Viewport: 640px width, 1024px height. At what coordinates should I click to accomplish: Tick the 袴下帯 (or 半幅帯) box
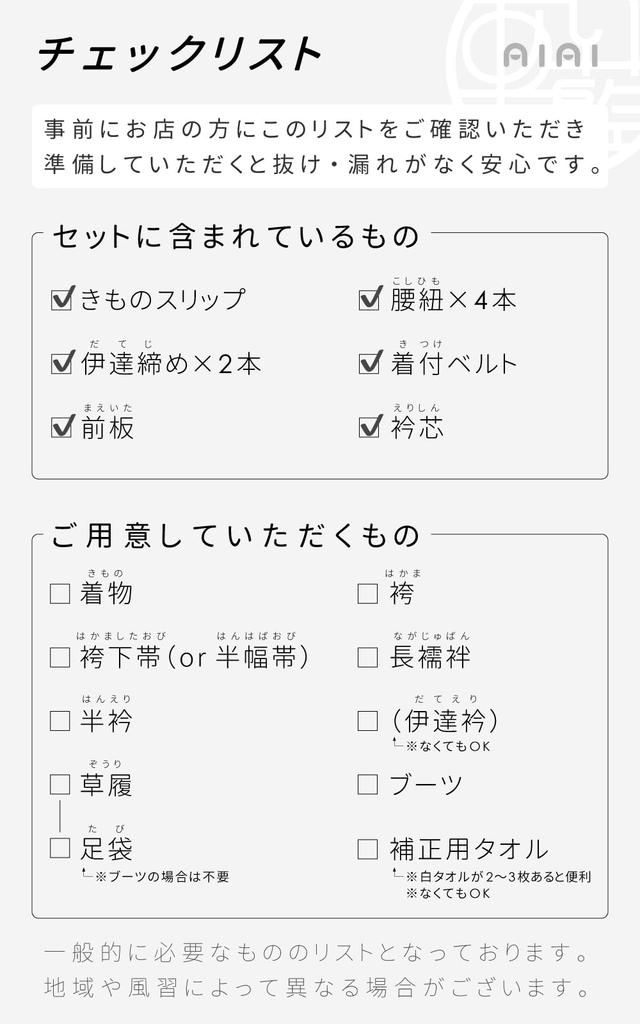pos(60,657)
